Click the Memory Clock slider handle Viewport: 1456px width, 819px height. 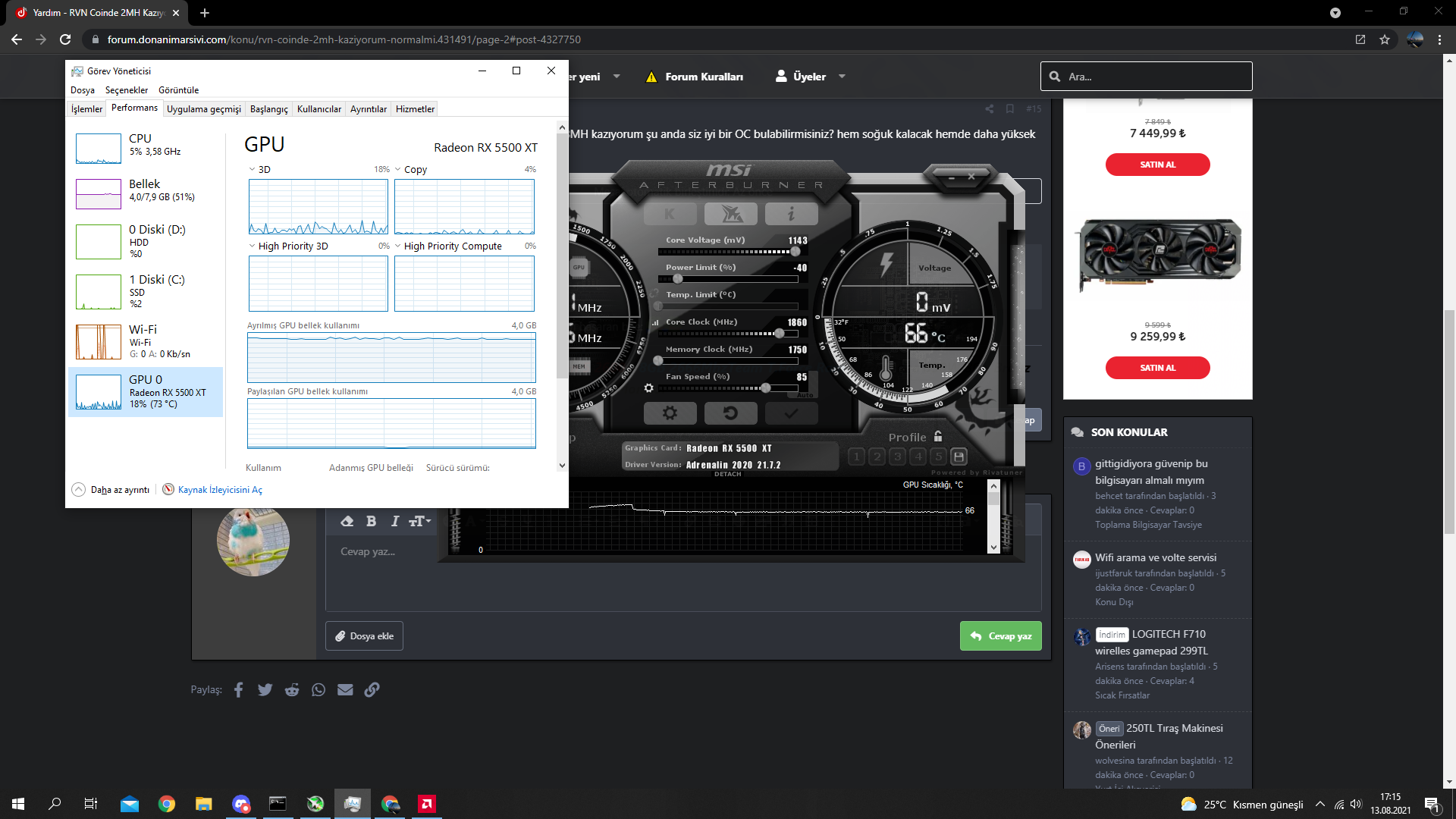pos(658,361)
